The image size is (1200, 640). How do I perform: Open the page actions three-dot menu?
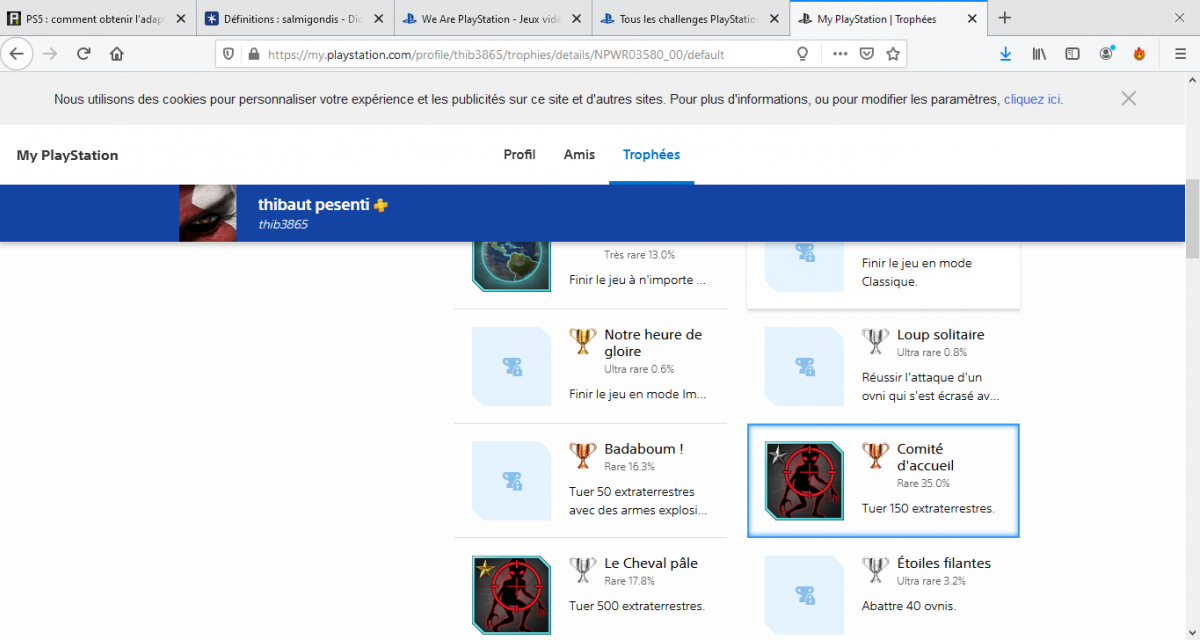pos(840,54)
